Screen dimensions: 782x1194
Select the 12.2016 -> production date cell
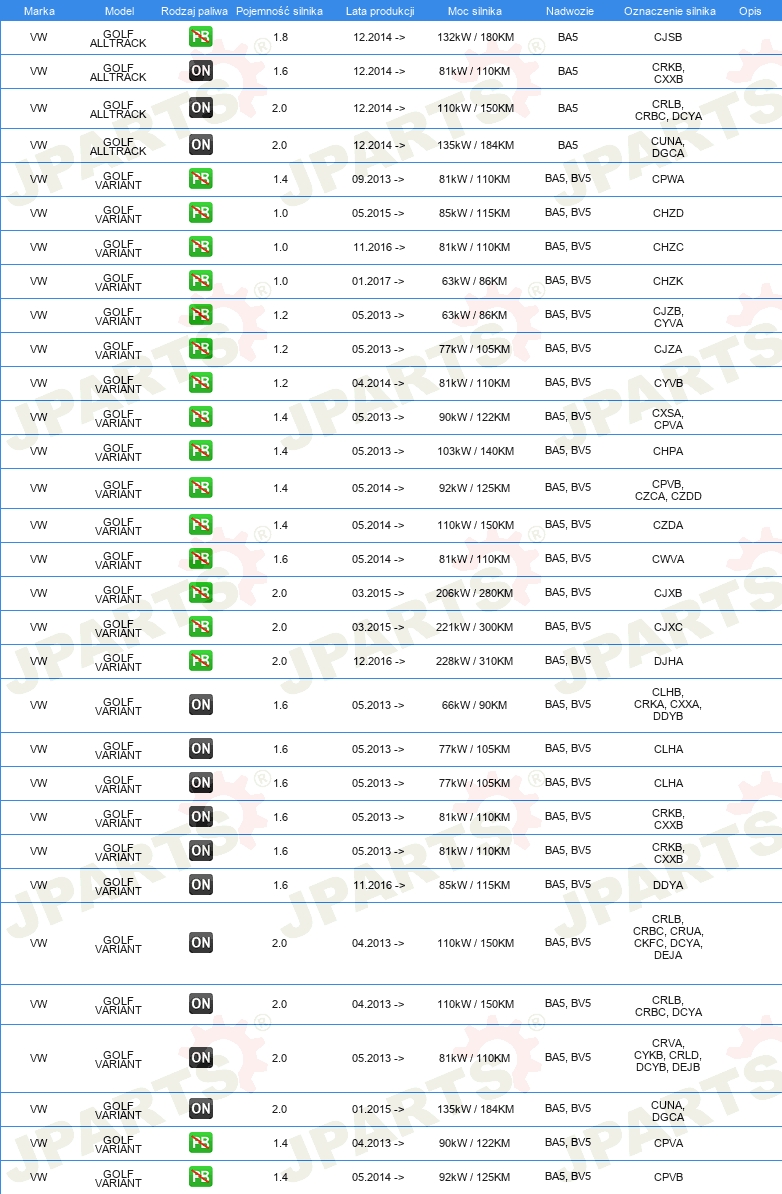(379, 661)
